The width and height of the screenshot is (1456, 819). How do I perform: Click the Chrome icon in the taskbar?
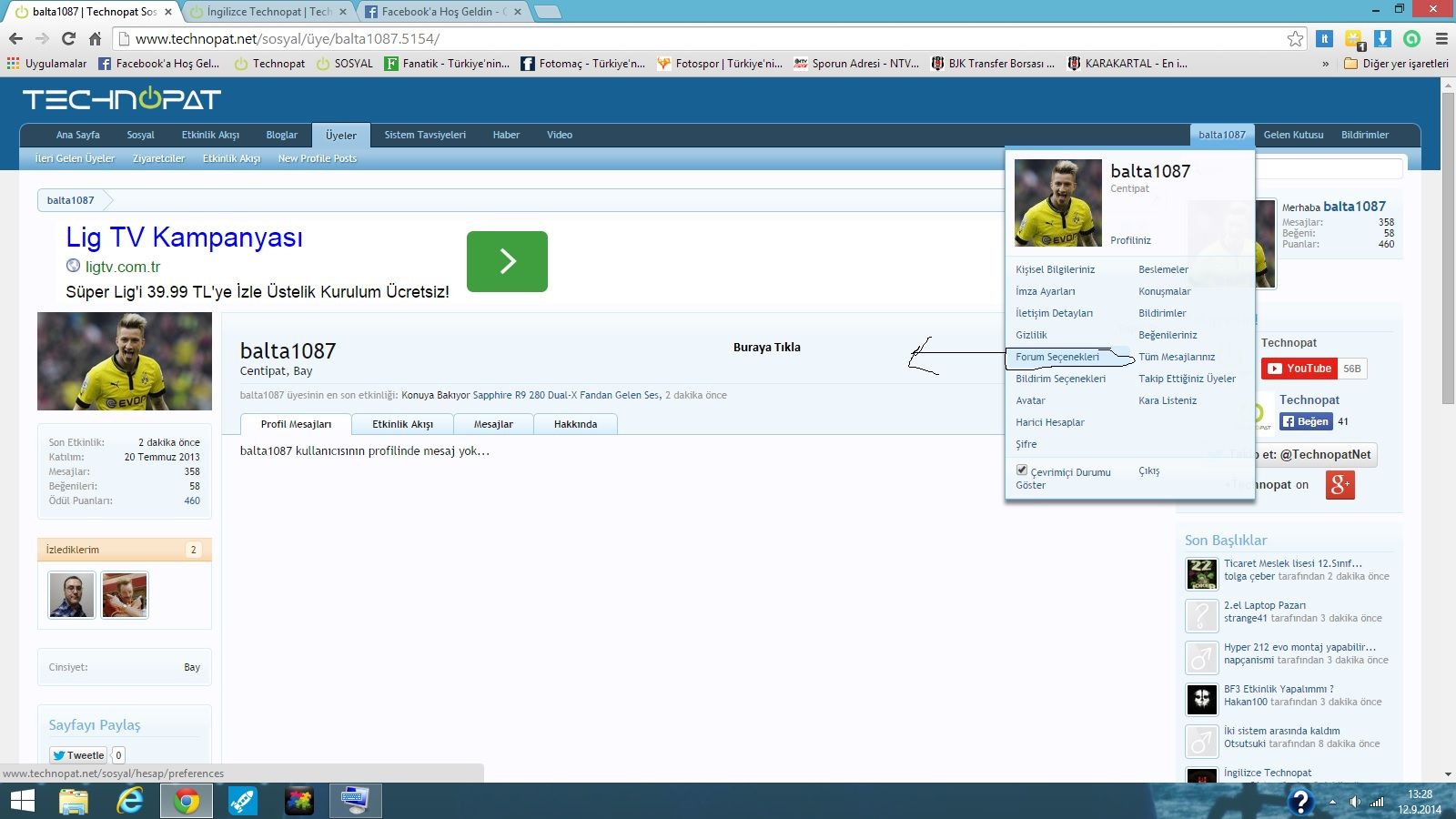pos(187,801)
